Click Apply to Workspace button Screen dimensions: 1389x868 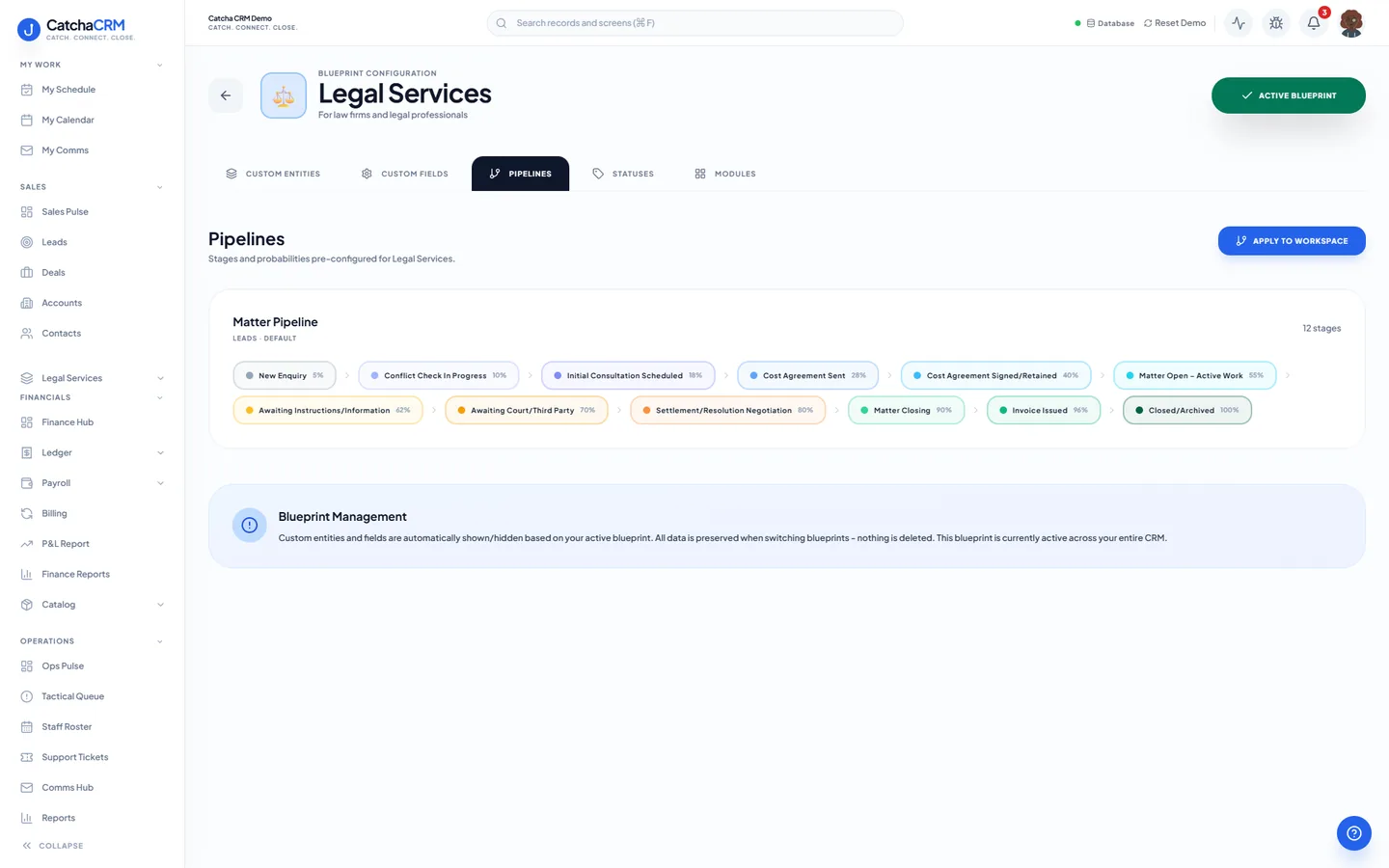[1292, 241]
